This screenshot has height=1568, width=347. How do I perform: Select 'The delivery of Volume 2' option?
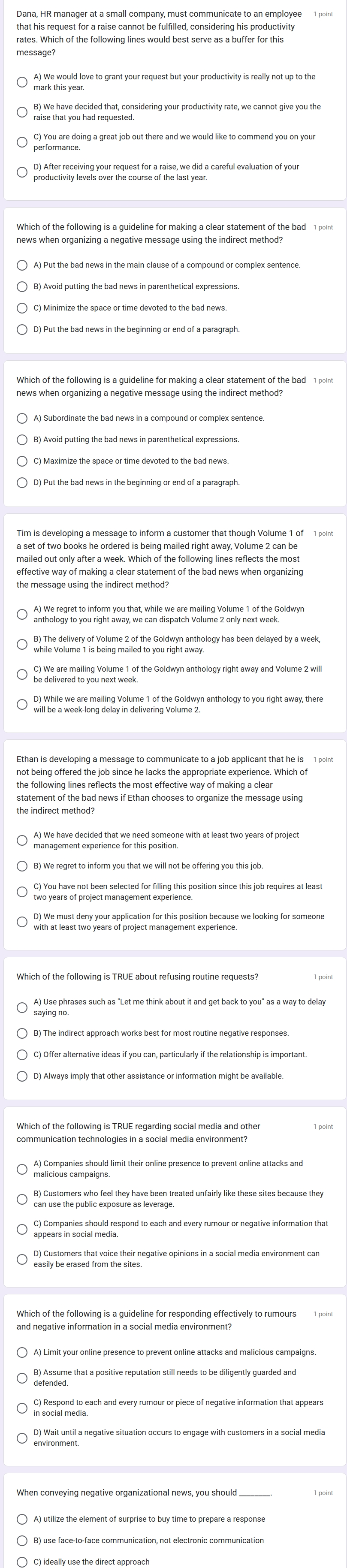click(22, 644)
